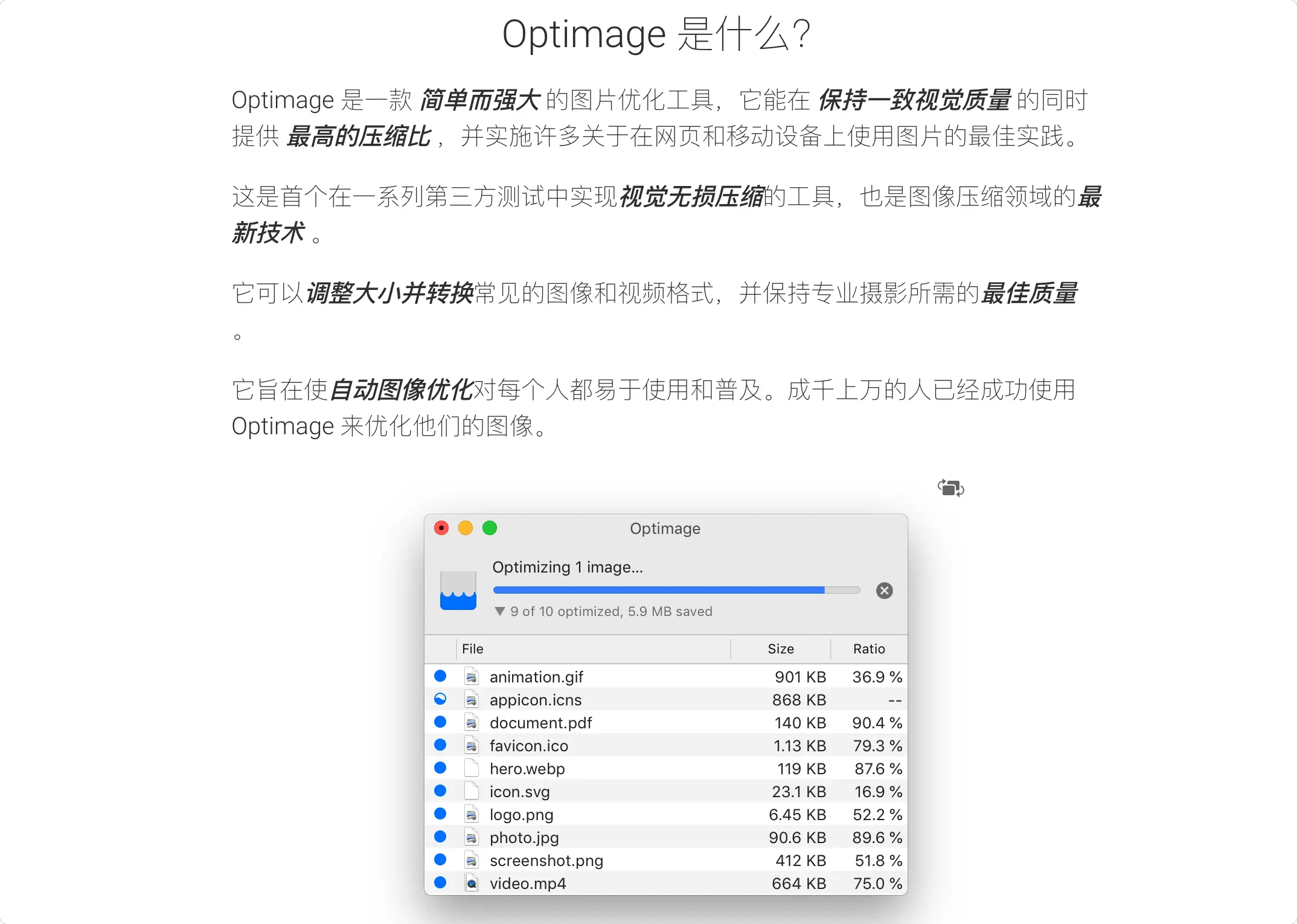Click the blue status dot beside logo.png
The height and width of the screenshot is (924, 1297).
tap(440, 814)
